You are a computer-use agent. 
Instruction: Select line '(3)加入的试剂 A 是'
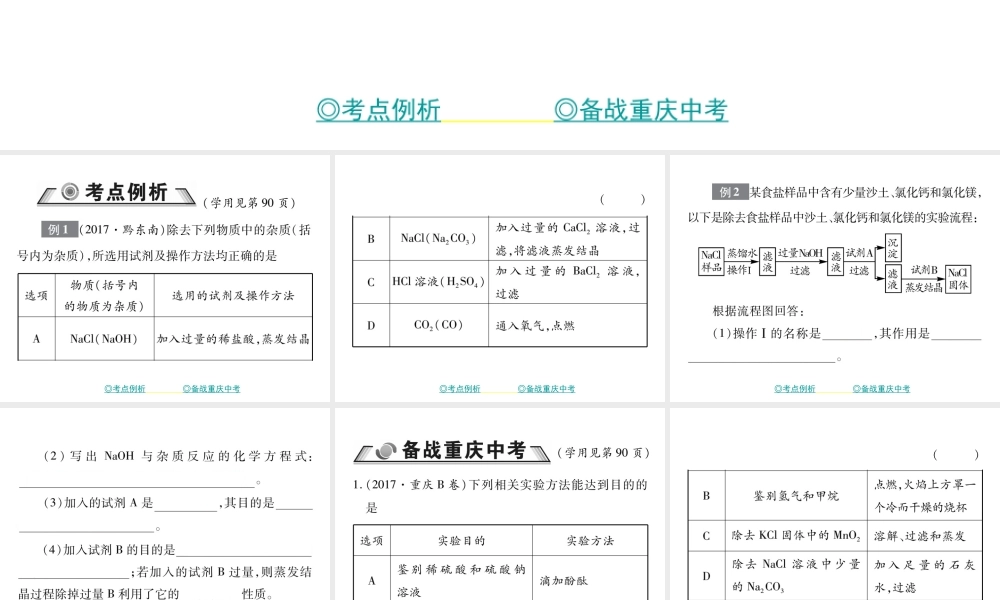click(98, 502)
